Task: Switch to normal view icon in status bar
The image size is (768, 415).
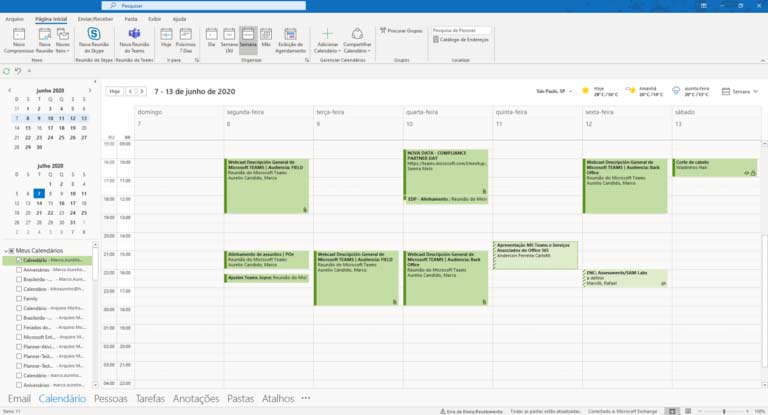Action: click(x=672, y=412)
